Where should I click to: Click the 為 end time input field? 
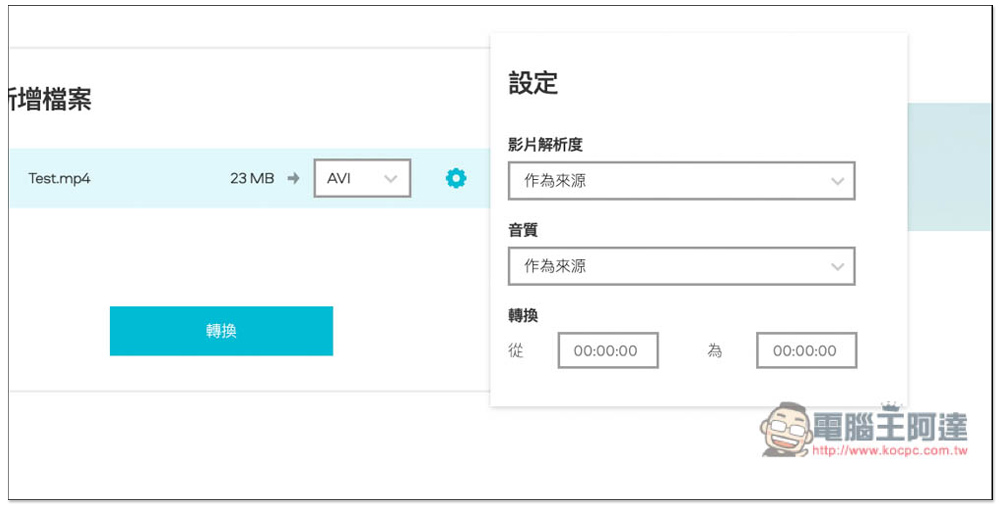point(806,350)
